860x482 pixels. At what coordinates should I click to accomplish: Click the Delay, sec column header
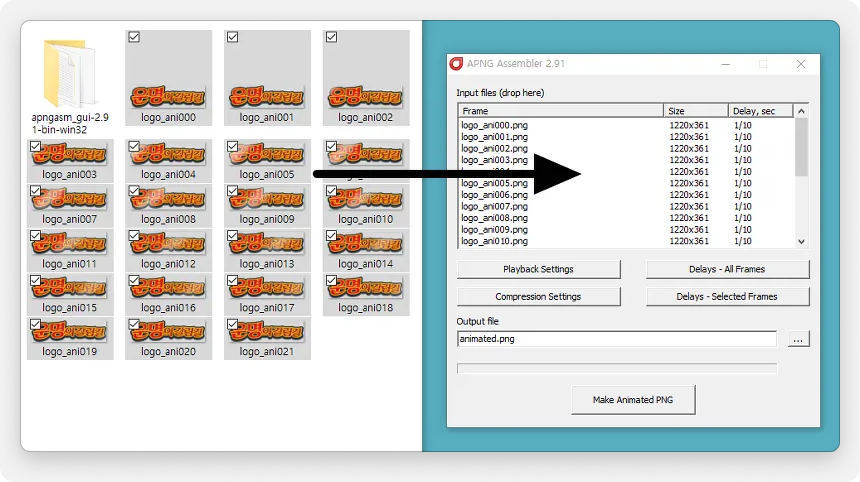[761, 111]
